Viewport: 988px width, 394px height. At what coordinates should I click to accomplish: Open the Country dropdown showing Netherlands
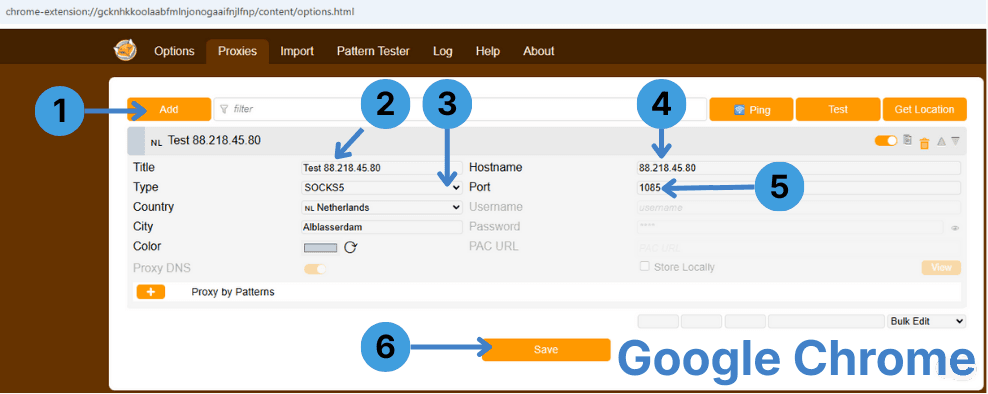click(x=382, y=207)
